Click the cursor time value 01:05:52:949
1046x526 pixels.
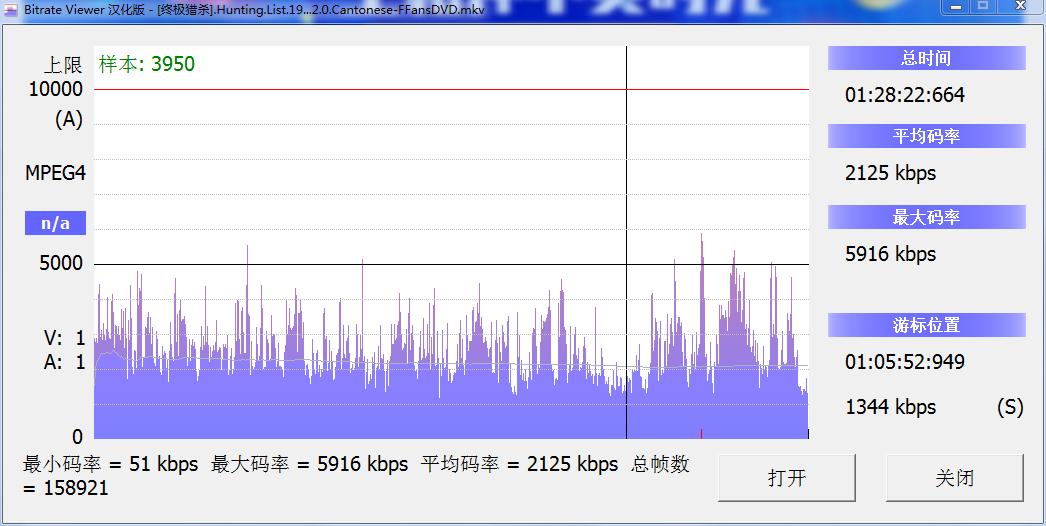[905, 362]
